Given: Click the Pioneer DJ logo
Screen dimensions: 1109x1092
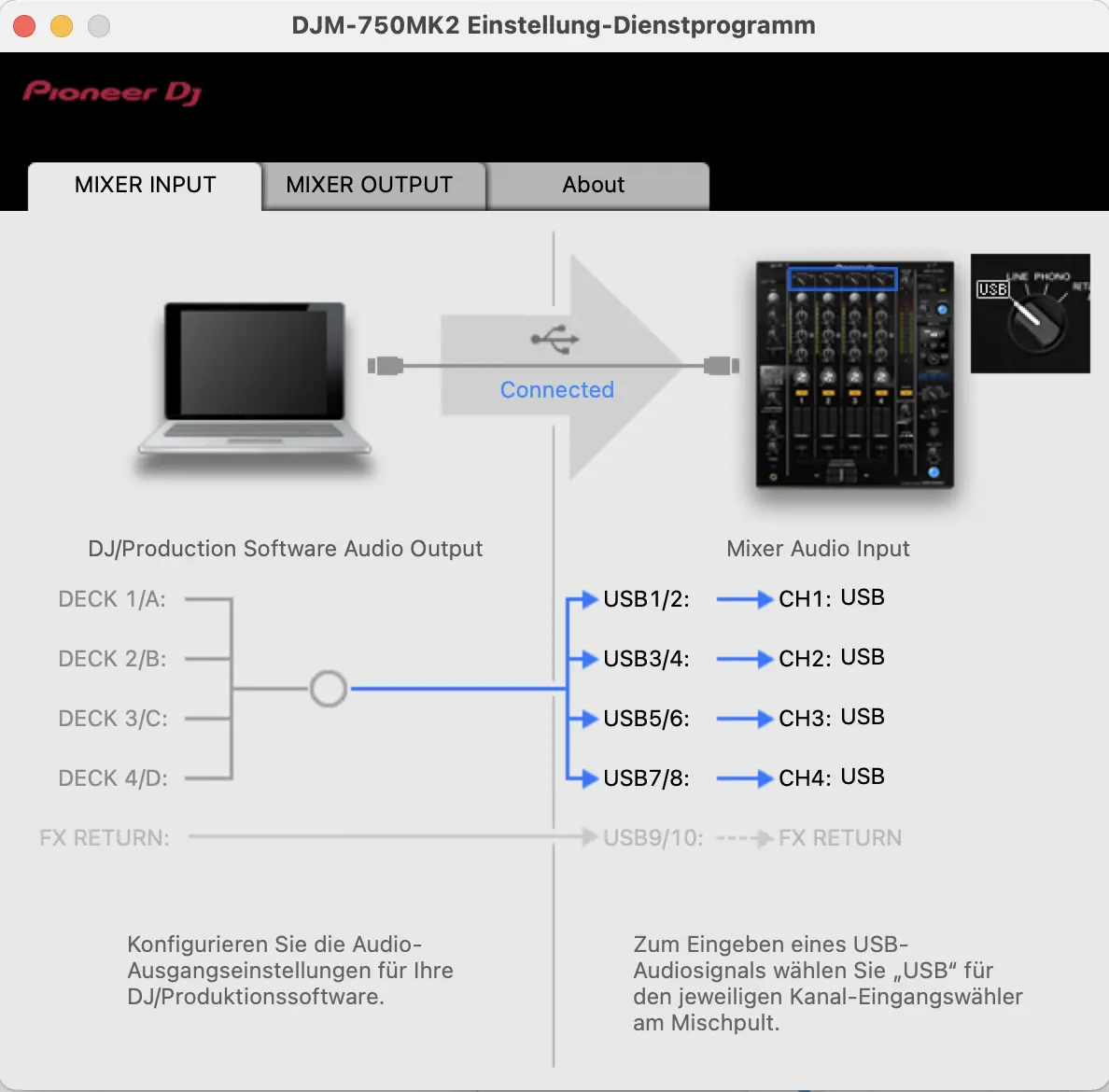Looking at the screenshot, I should coord(112,92).
